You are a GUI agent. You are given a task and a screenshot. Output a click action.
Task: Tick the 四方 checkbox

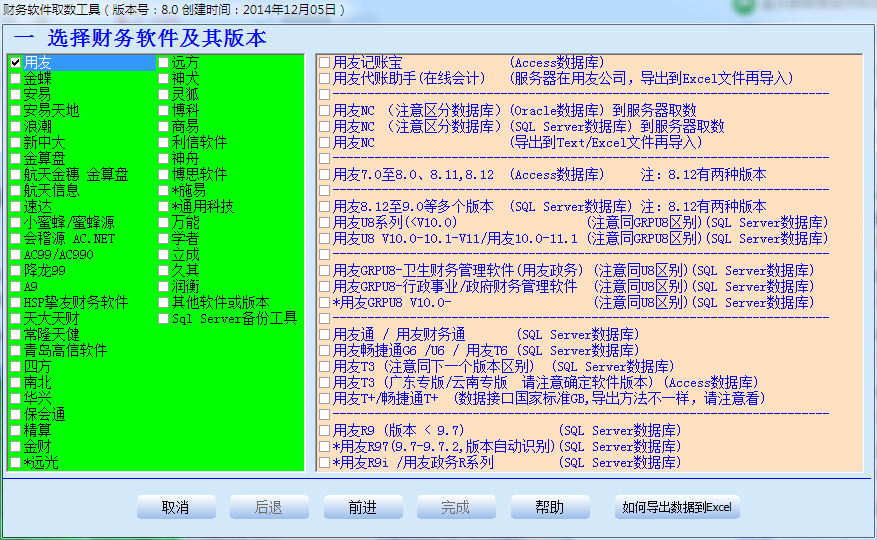point(16,367)
